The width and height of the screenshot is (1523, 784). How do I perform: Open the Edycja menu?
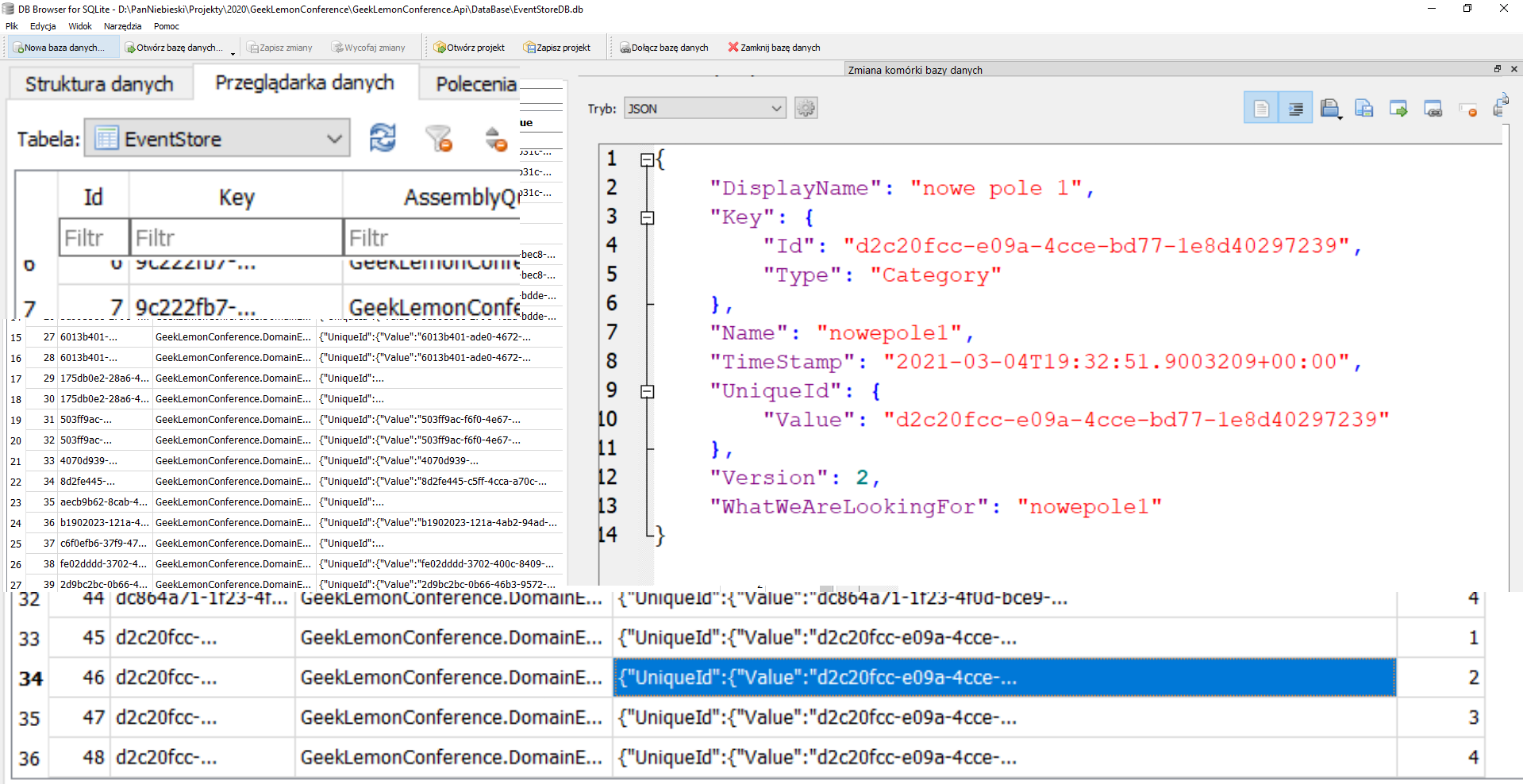(x=43, y=26)
